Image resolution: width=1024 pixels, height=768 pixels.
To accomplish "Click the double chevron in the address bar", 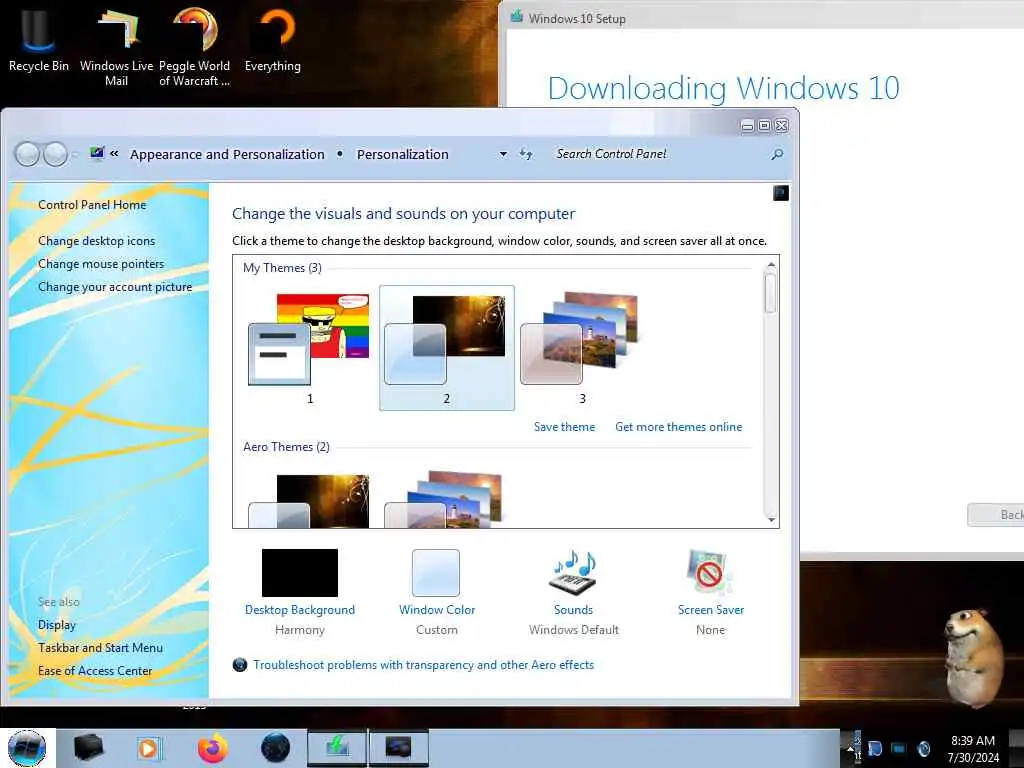I will (x=114, y=153).
